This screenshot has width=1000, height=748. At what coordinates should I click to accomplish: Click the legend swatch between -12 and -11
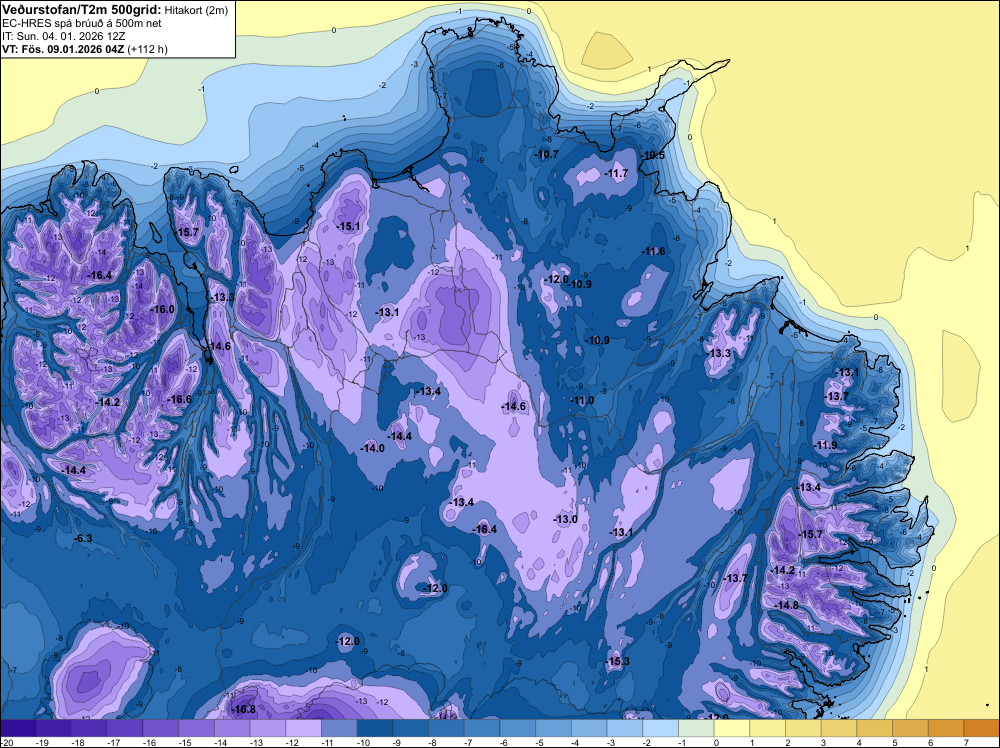[x=304, y=728]
